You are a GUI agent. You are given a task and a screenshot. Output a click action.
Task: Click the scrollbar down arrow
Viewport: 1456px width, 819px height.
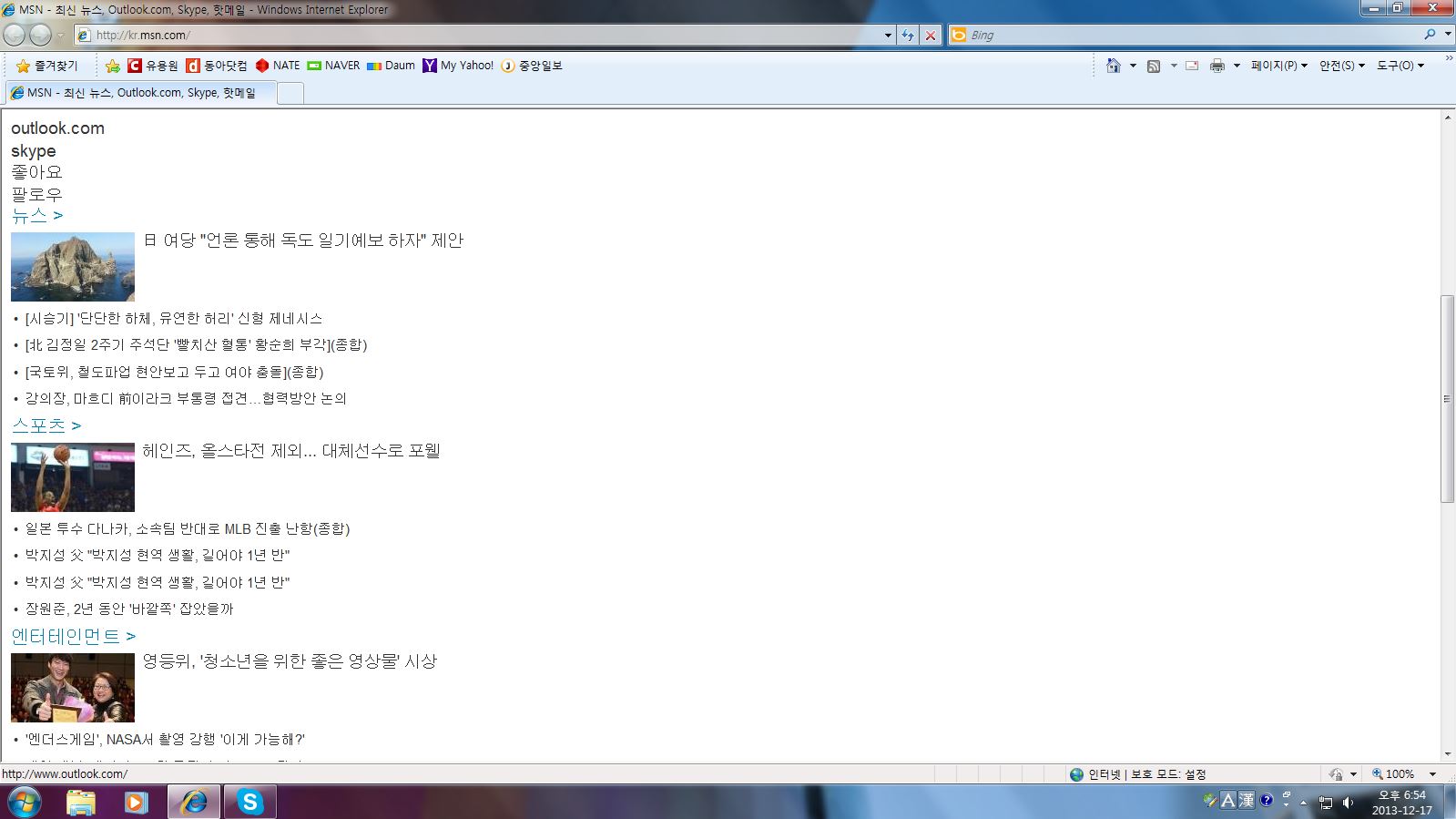pos(1447,754)
